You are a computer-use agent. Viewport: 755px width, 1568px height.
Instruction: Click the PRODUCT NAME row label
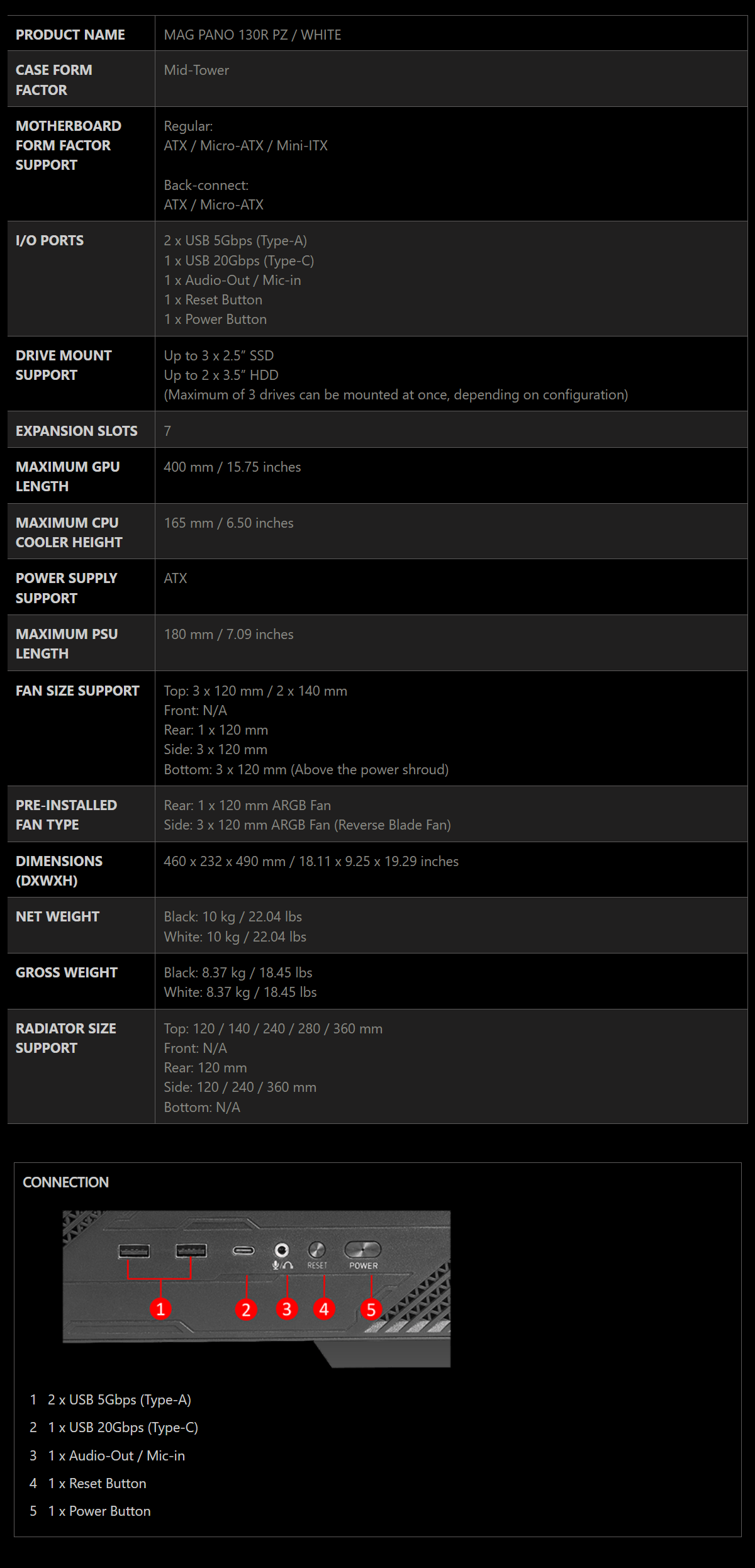pos(70,35)
